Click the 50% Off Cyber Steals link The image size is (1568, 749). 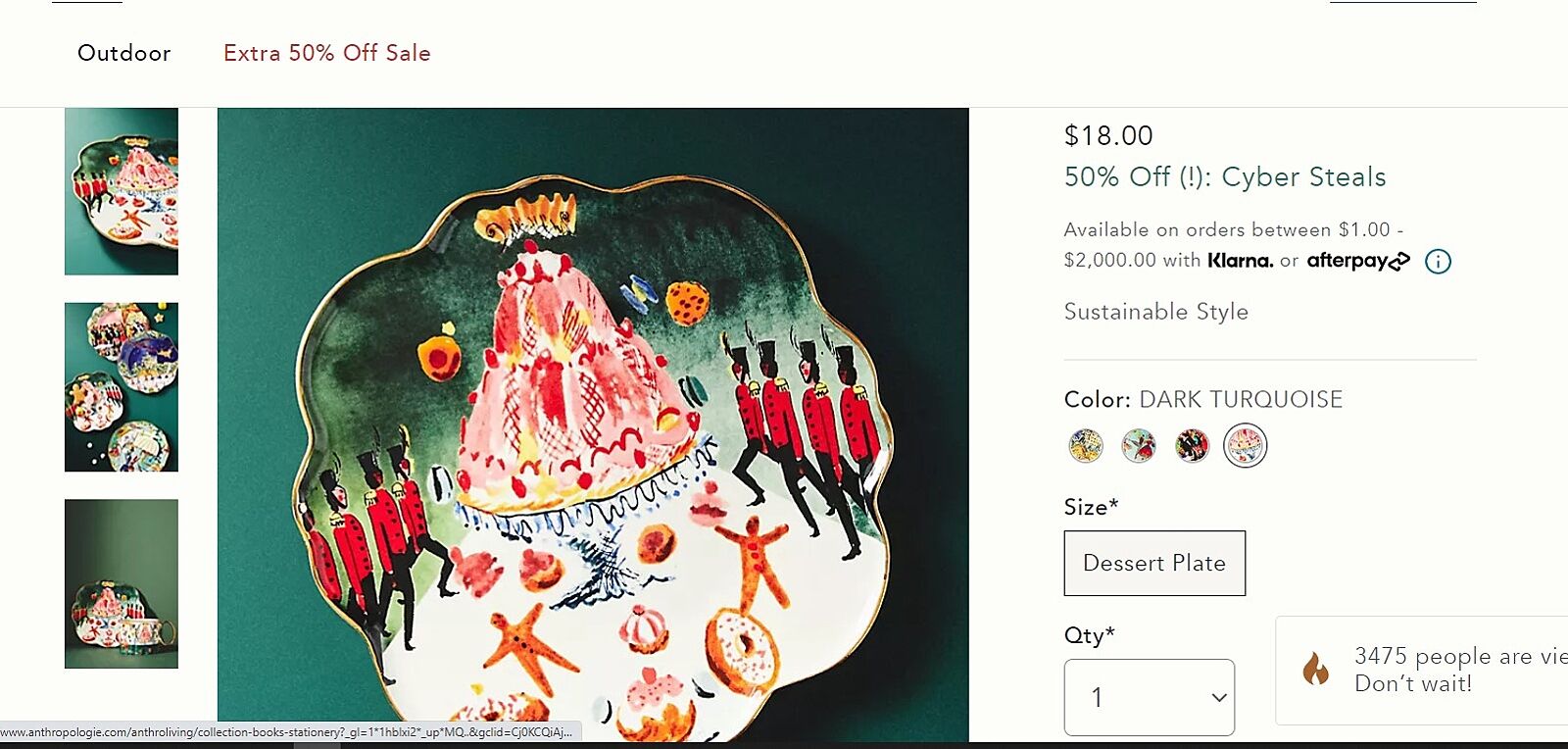(1225, 177)
